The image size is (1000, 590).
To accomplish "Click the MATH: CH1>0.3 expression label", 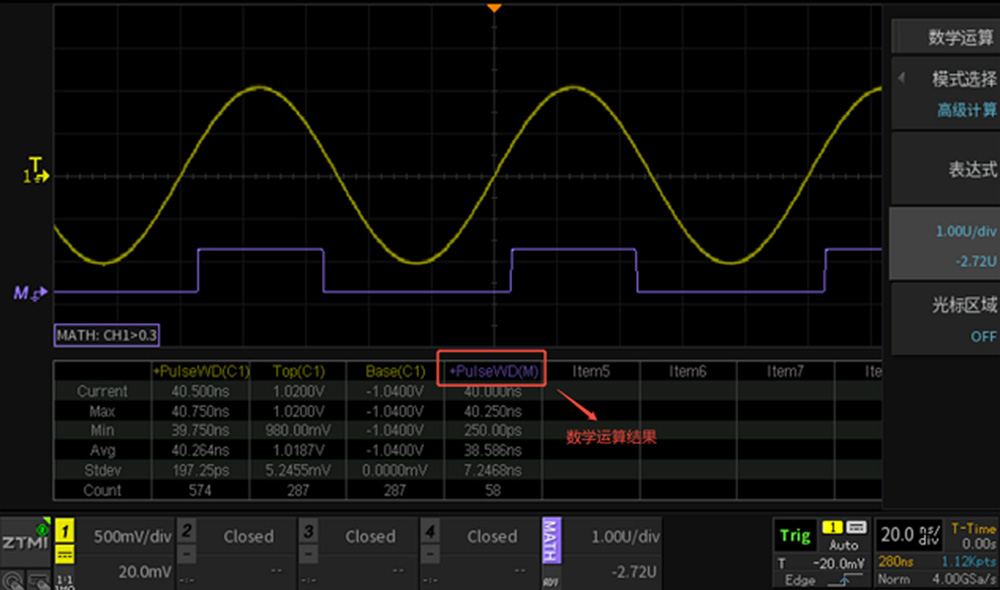I will tap(107, 335).
